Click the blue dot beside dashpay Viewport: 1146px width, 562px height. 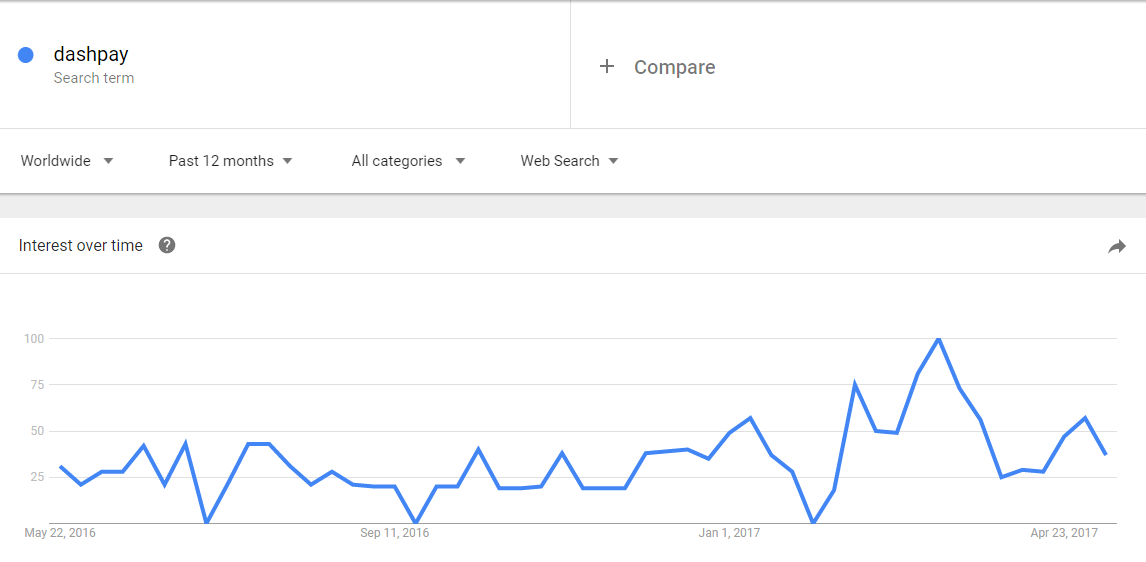point(26,55)
